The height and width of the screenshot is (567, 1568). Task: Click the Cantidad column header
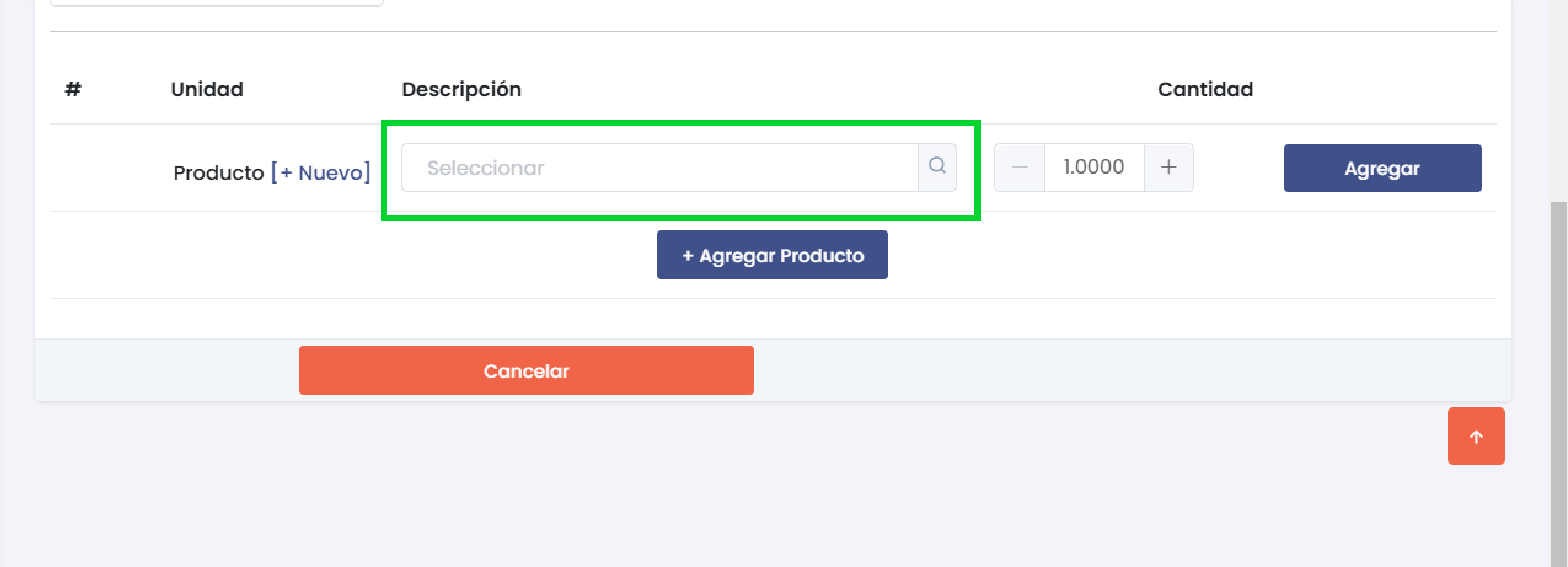click(x=1204, y=89)
